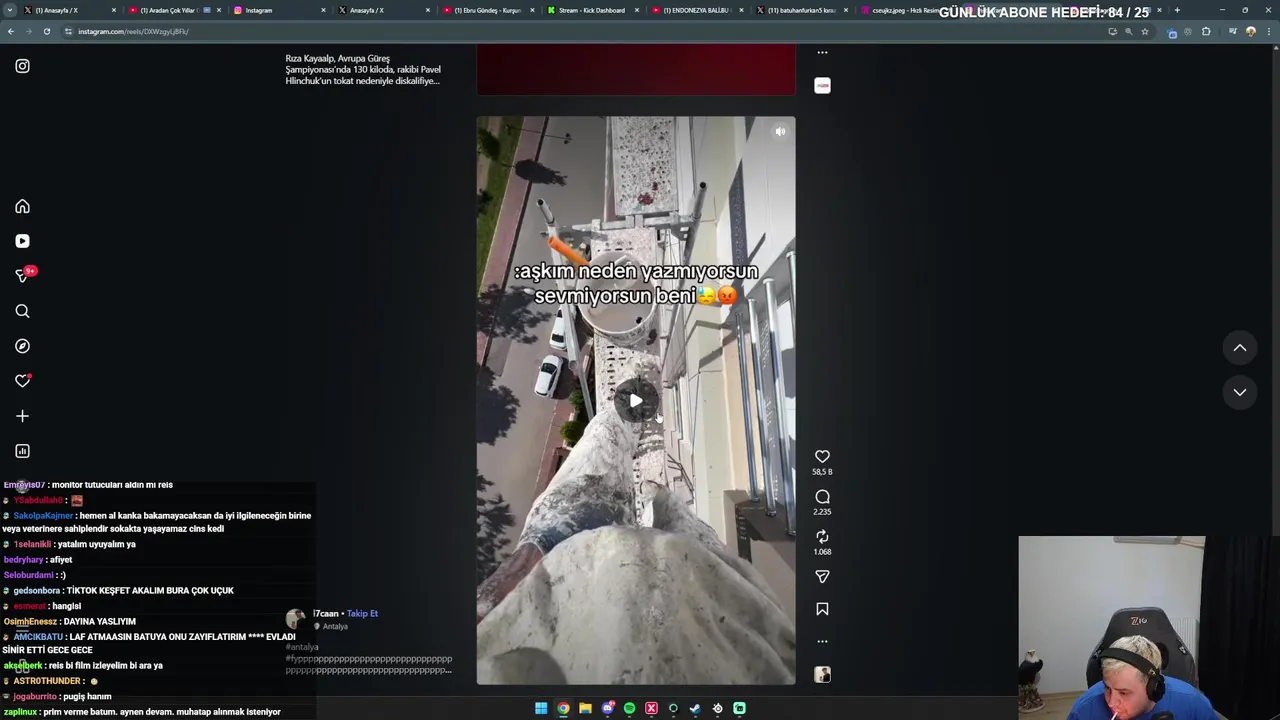Click the 1.068 repost count

[x=822, y=552]
